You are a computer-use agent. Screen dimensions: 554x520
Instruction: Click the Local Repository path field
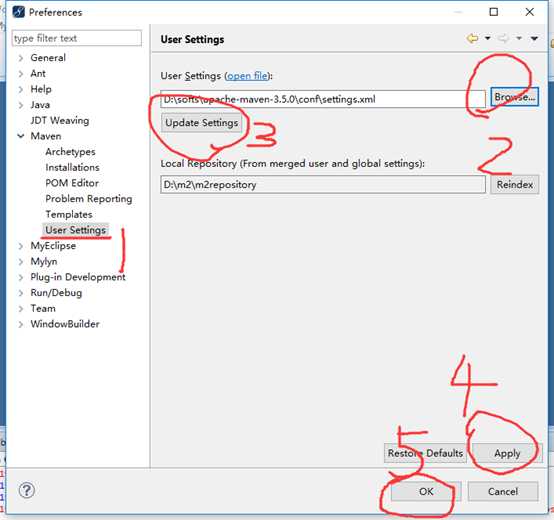point(323,184)
